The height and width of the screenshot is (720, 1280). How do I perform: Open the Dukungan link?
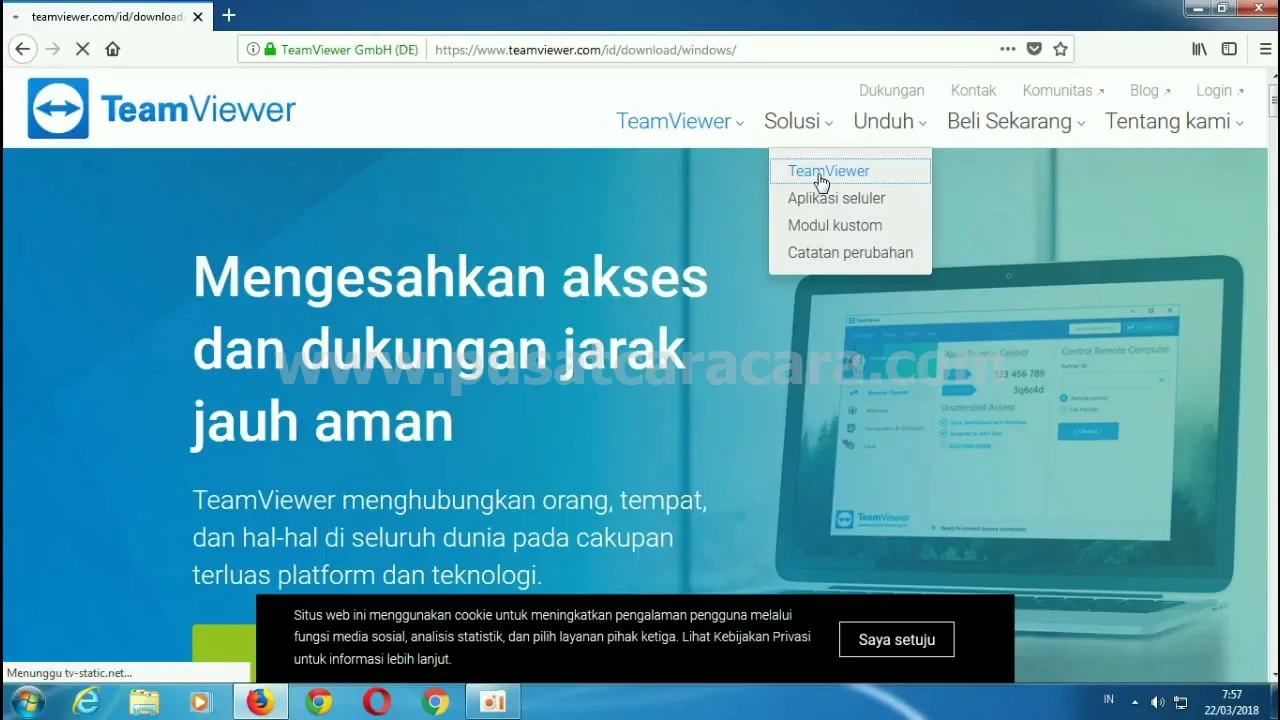click(891, 90)
